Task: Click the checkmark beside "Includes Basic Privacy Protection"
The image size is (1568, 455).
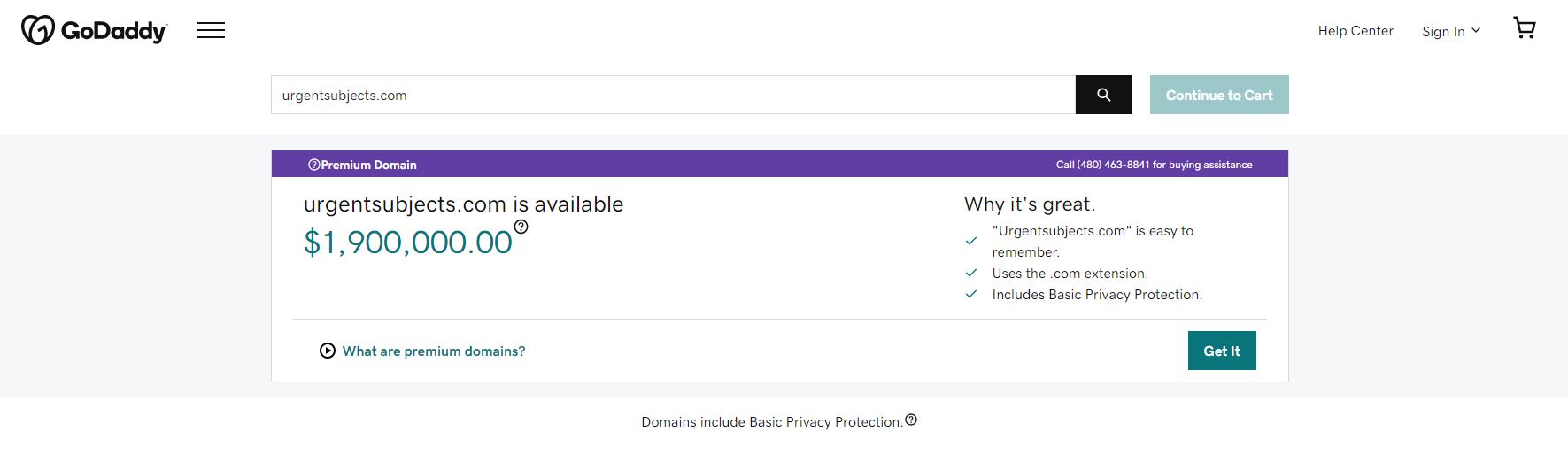Action: (x=971, y=294)
